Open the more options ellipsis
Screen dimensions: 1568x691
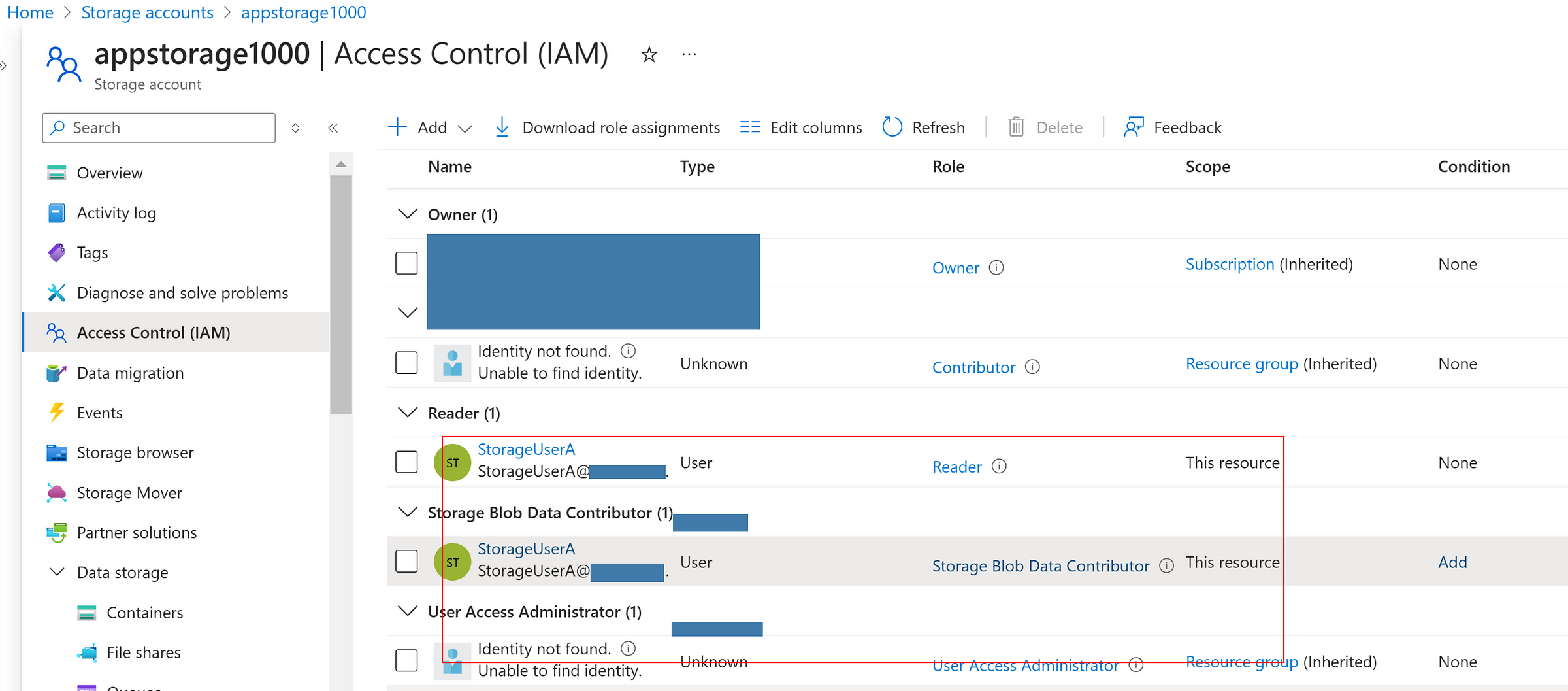[x=689, y=54]
